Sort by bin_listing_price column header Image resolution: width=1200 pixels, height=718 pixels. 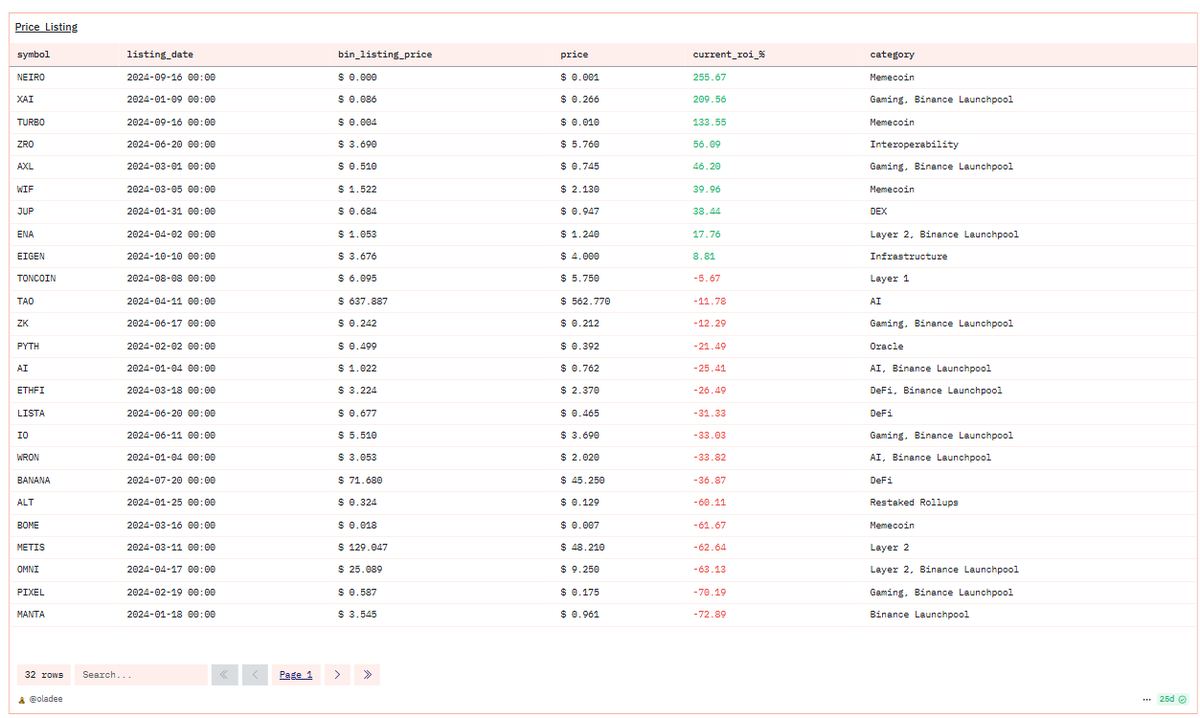tap(385, 54)
